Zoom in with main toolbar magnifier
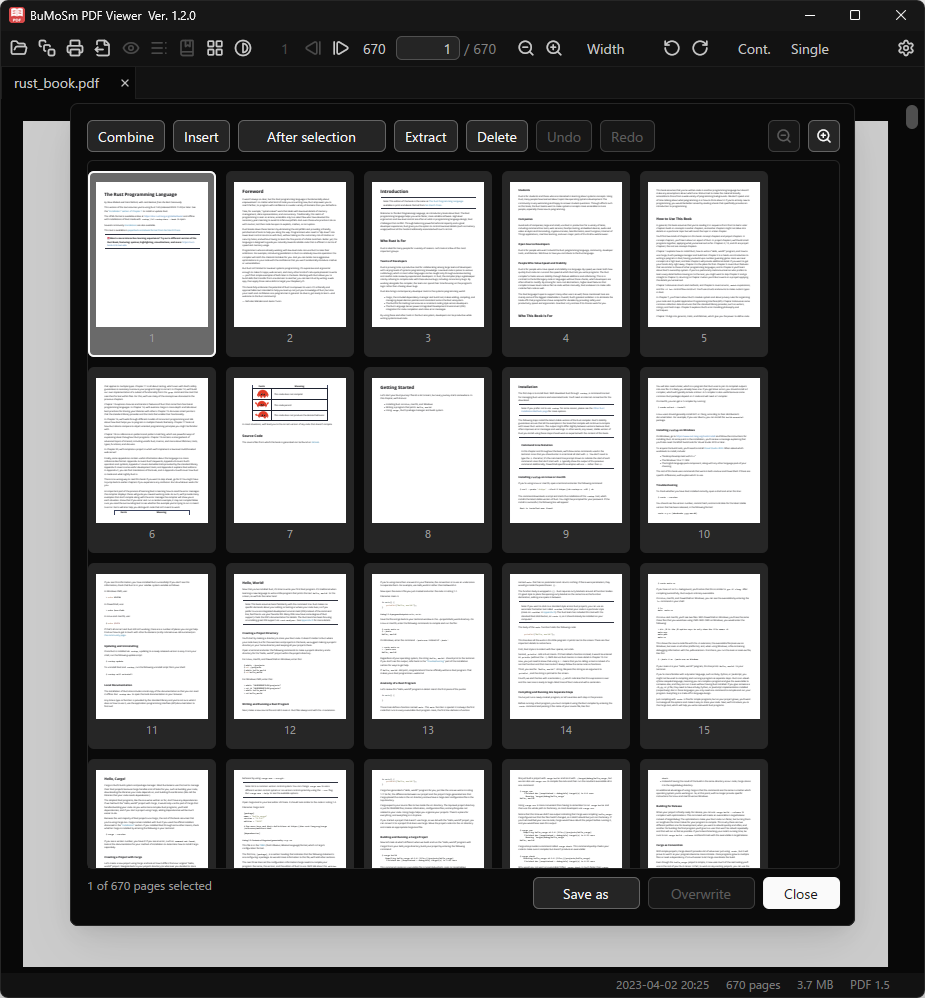This screenshot has height=998, width=925. (x=554, y=48)
